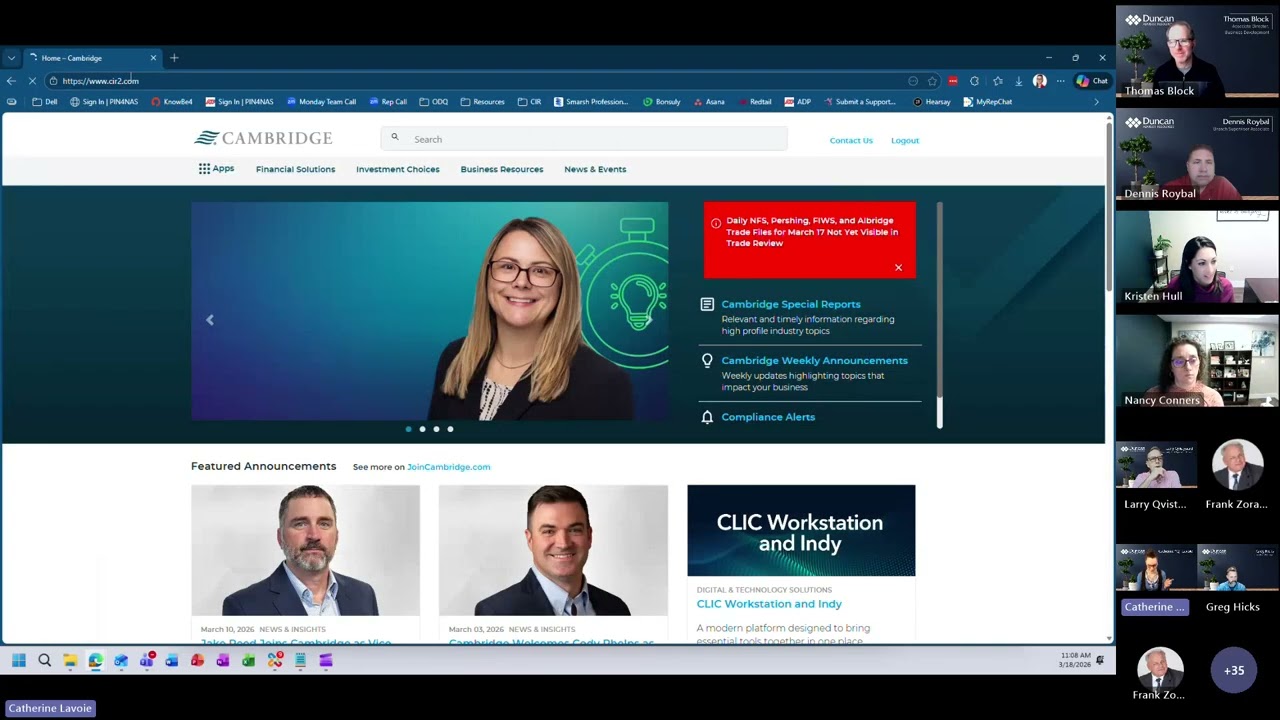Open Excel from the taskbar
This screenshot has width=1280, height=720.
pos(249,660)
